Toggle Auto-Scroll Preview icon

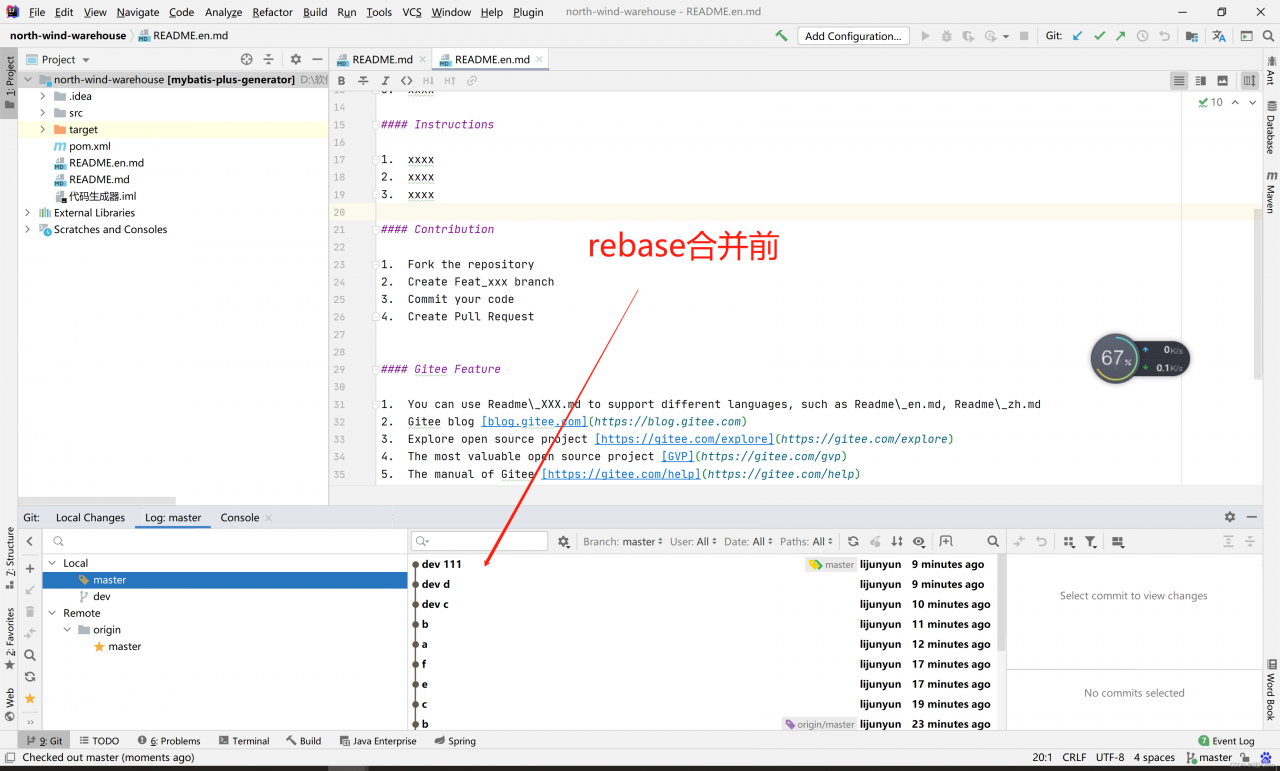[x=1250, y=81]
